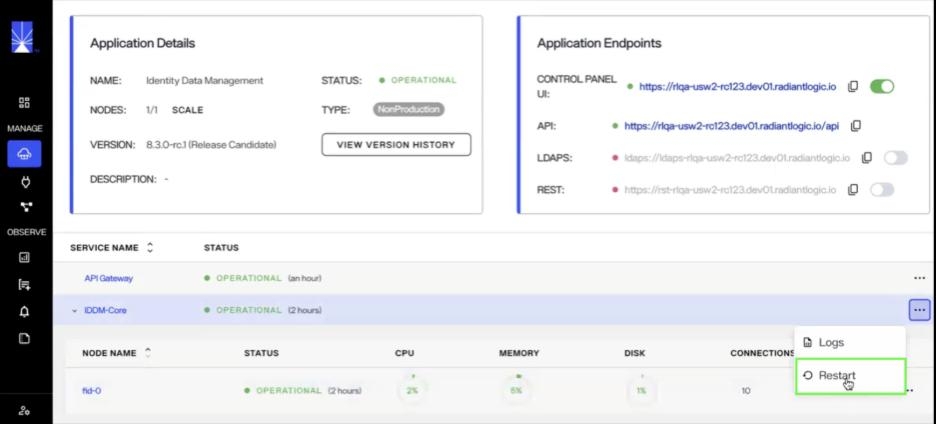The image size is (936, 424).
Task: Open the IDDM-Core service link
Action: click(105, 311)
